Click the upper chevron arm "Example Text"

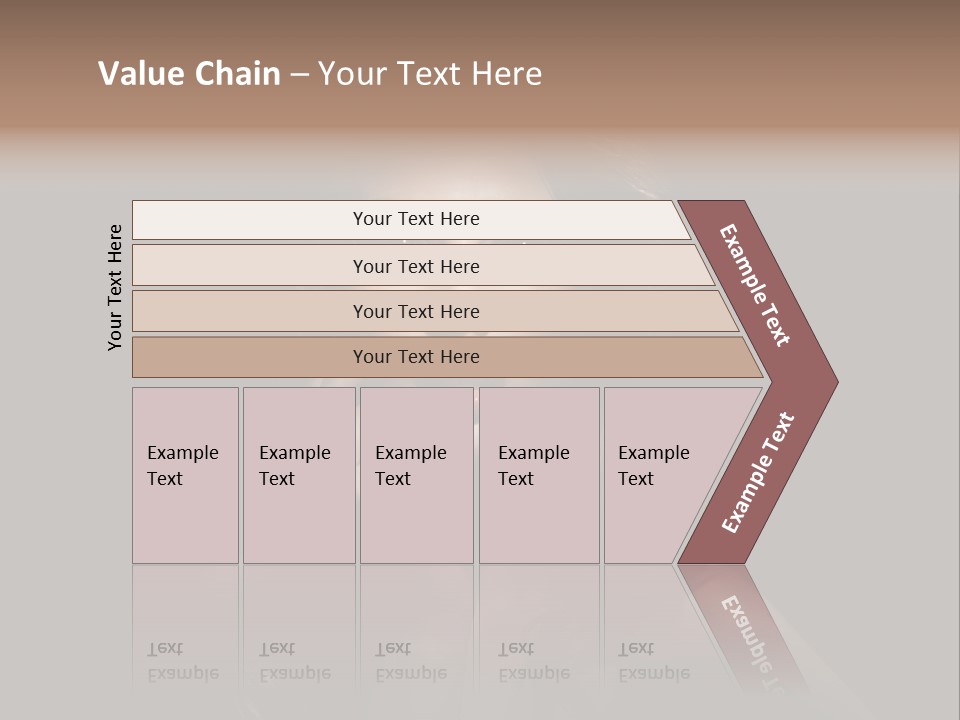756,286
